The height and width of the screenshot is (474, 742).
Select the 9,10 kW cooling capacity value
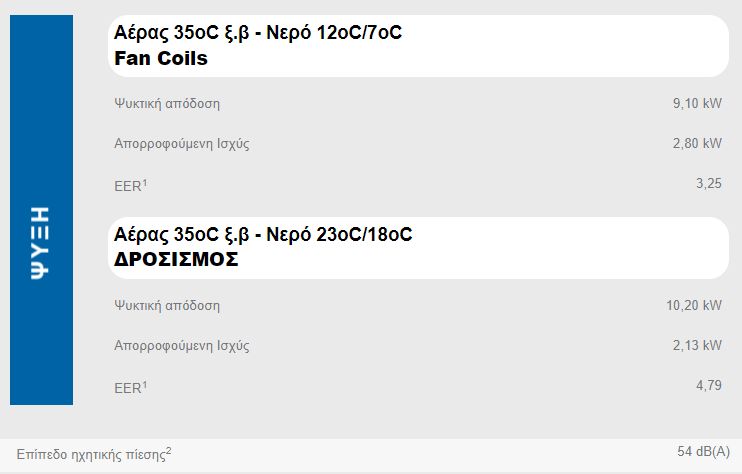coord(697,103)
